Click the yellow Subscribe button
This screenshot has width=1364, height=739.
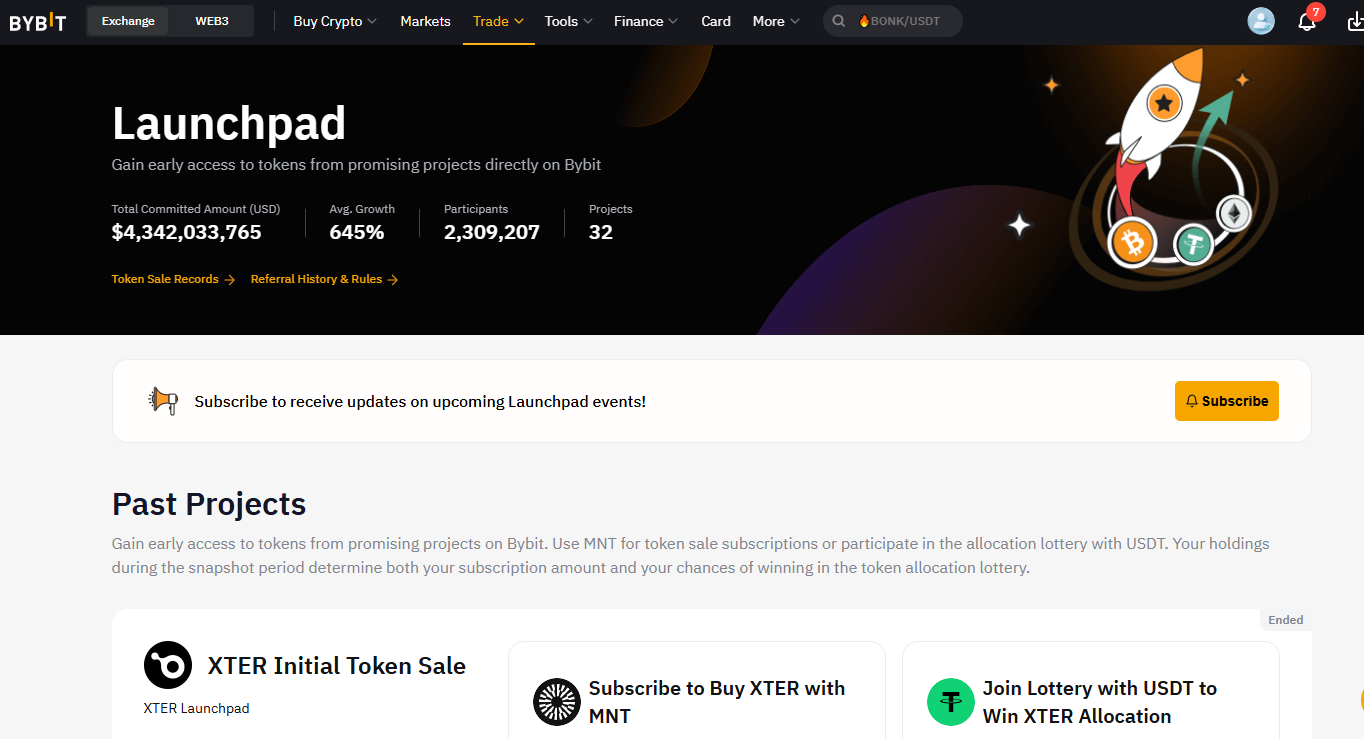pyautogui.click(x=1227, y=401)
